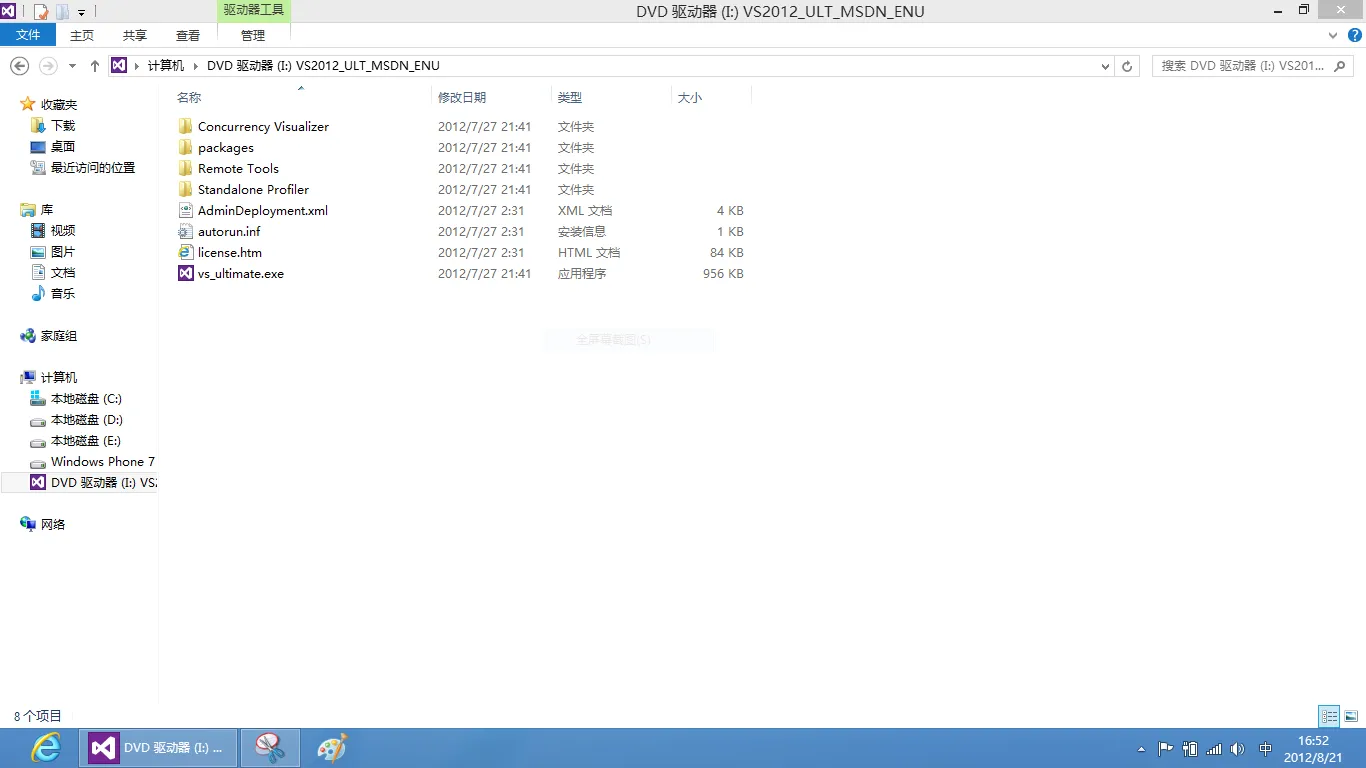Switch to large icons view
This screenshot has height=768, width=1366.
coord(1351,716)
